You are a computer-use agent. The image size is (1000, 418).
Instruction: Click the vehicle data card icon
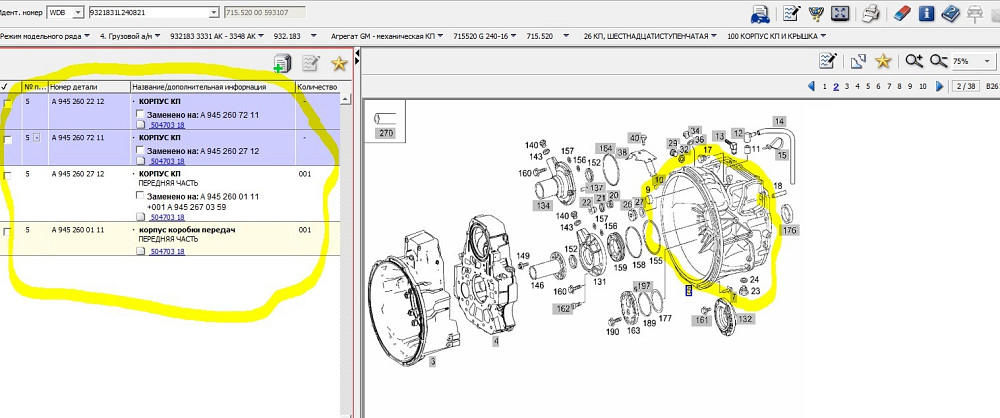pyautogui.click(x=760, y=13)
